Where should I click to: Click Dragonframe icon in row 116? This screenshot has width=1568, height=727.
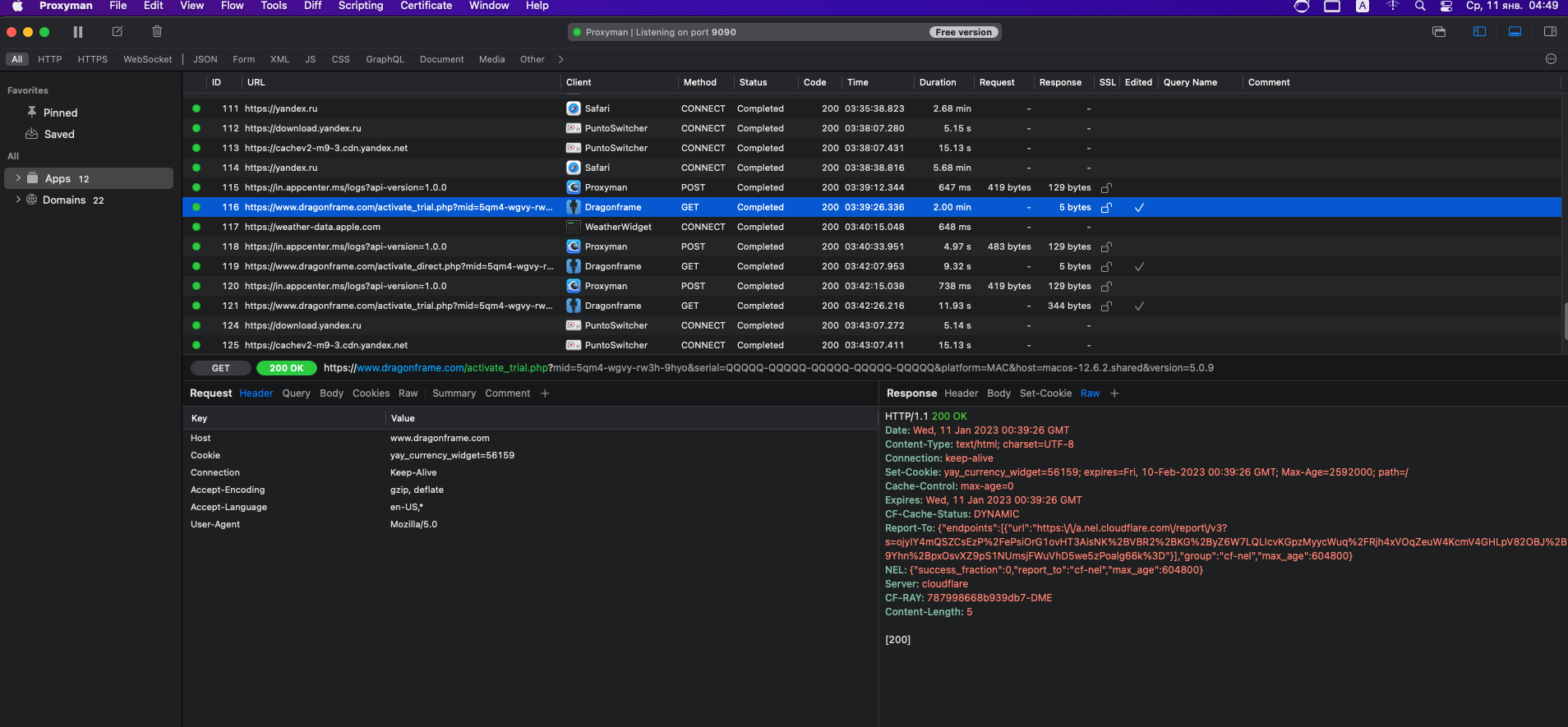click(x=574, y=207)
